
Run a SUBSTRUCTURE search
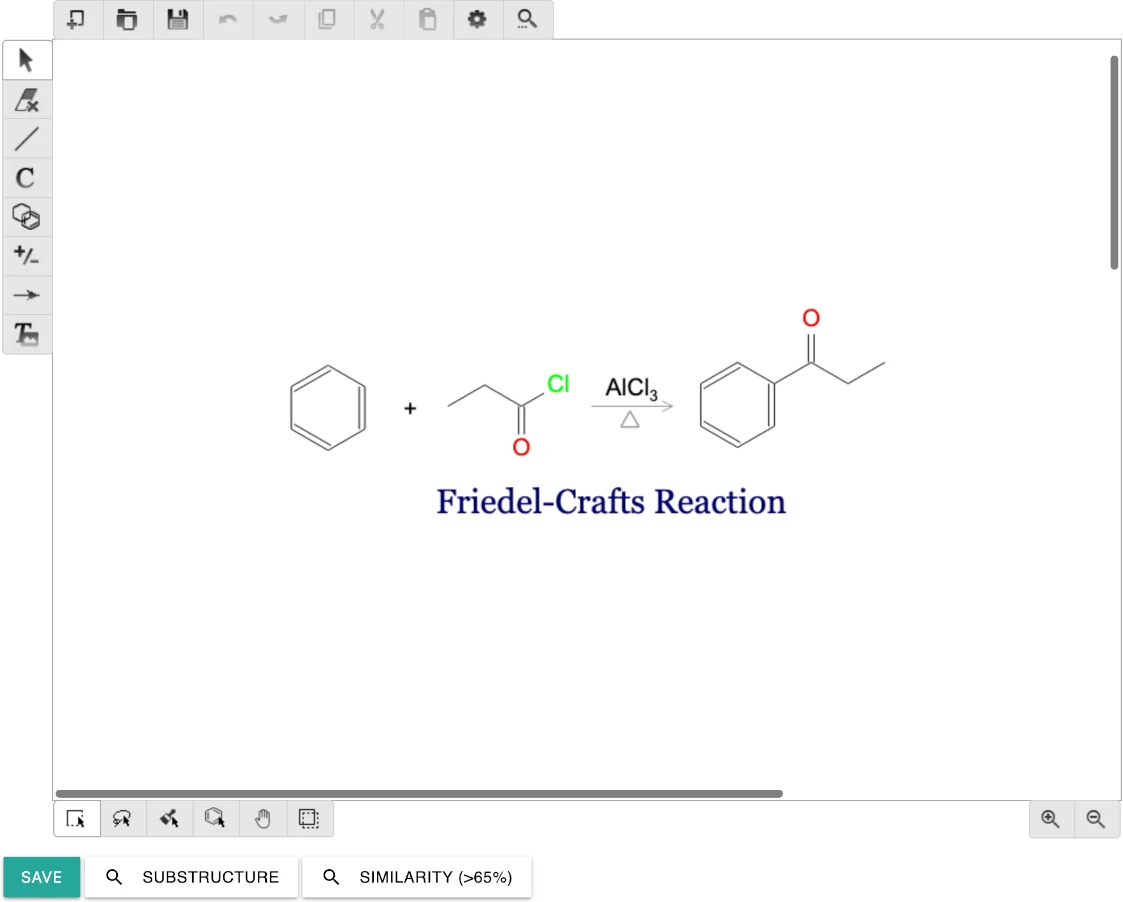[191, 877]
